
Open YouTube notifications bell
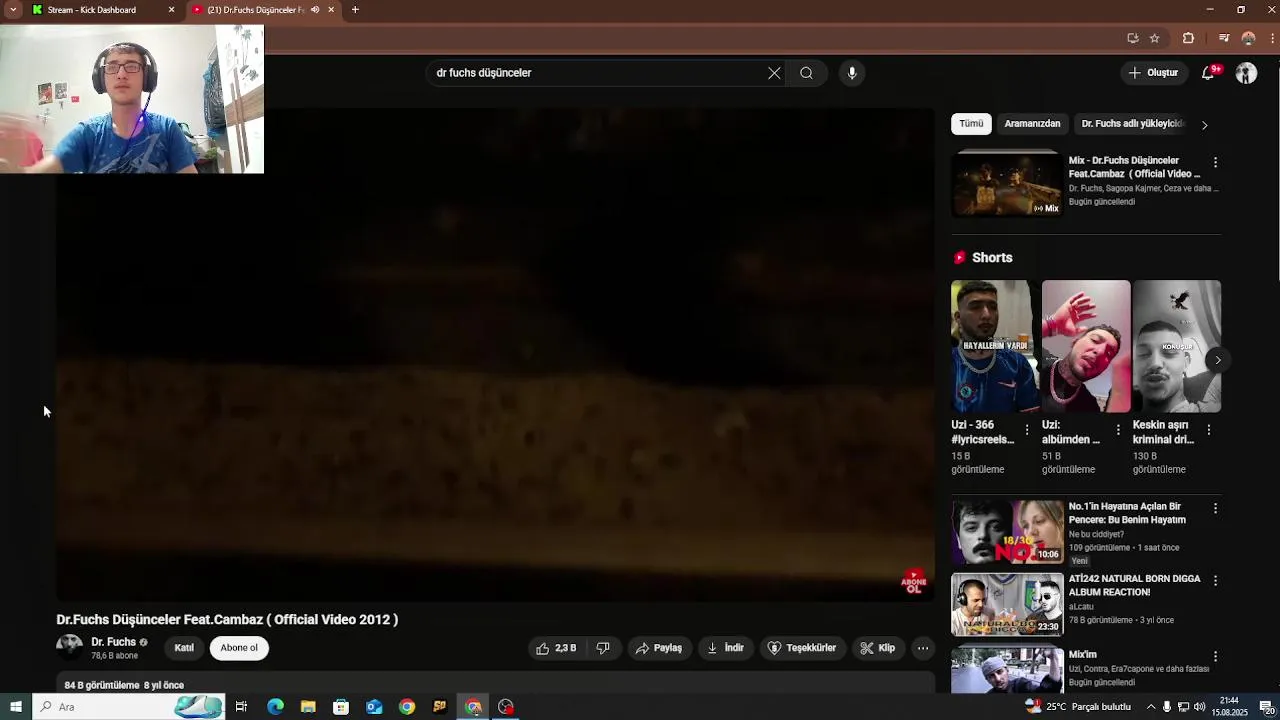(x=1208, y=73)
